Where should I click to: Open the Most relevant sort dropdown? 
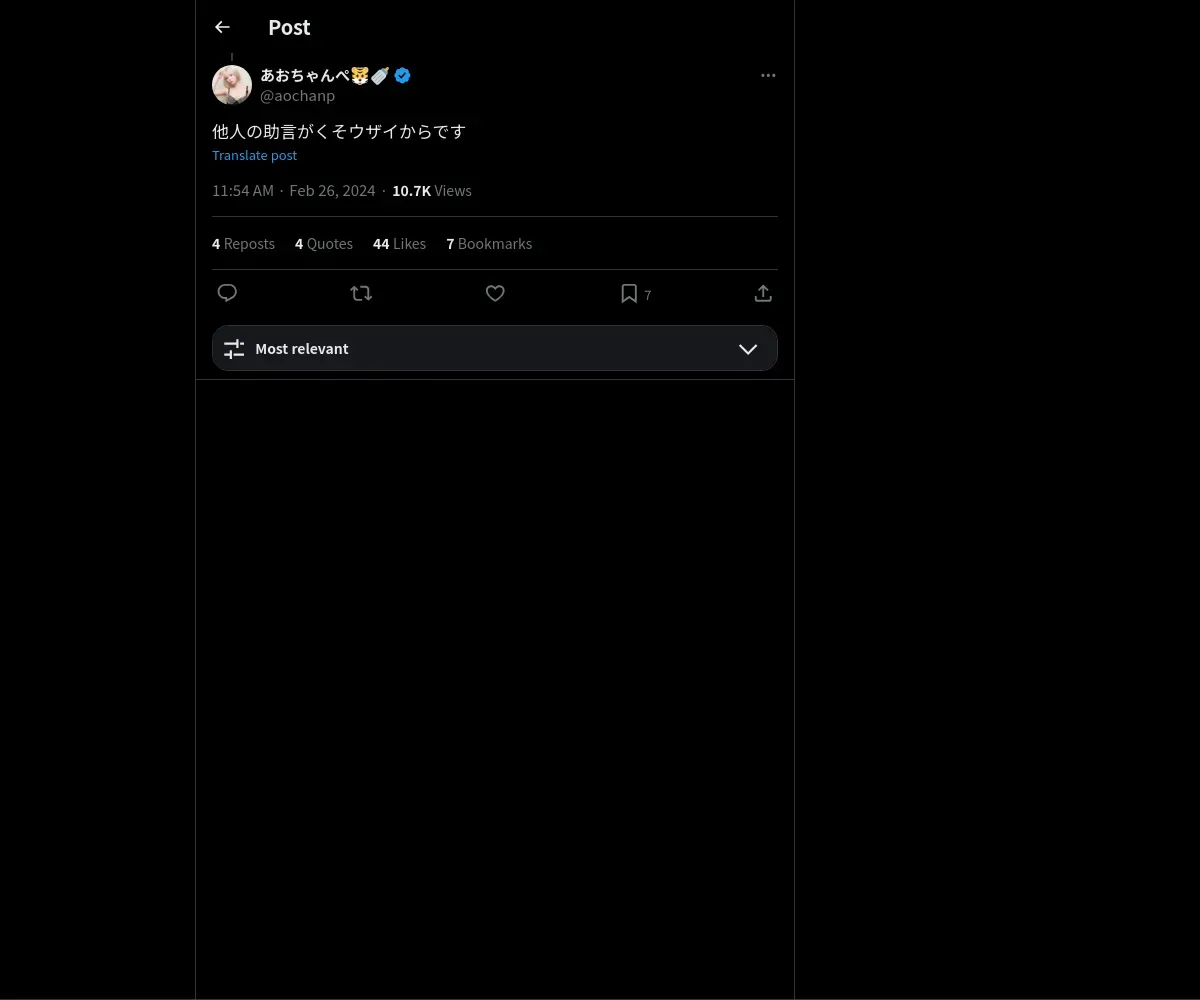click(495, 348)
